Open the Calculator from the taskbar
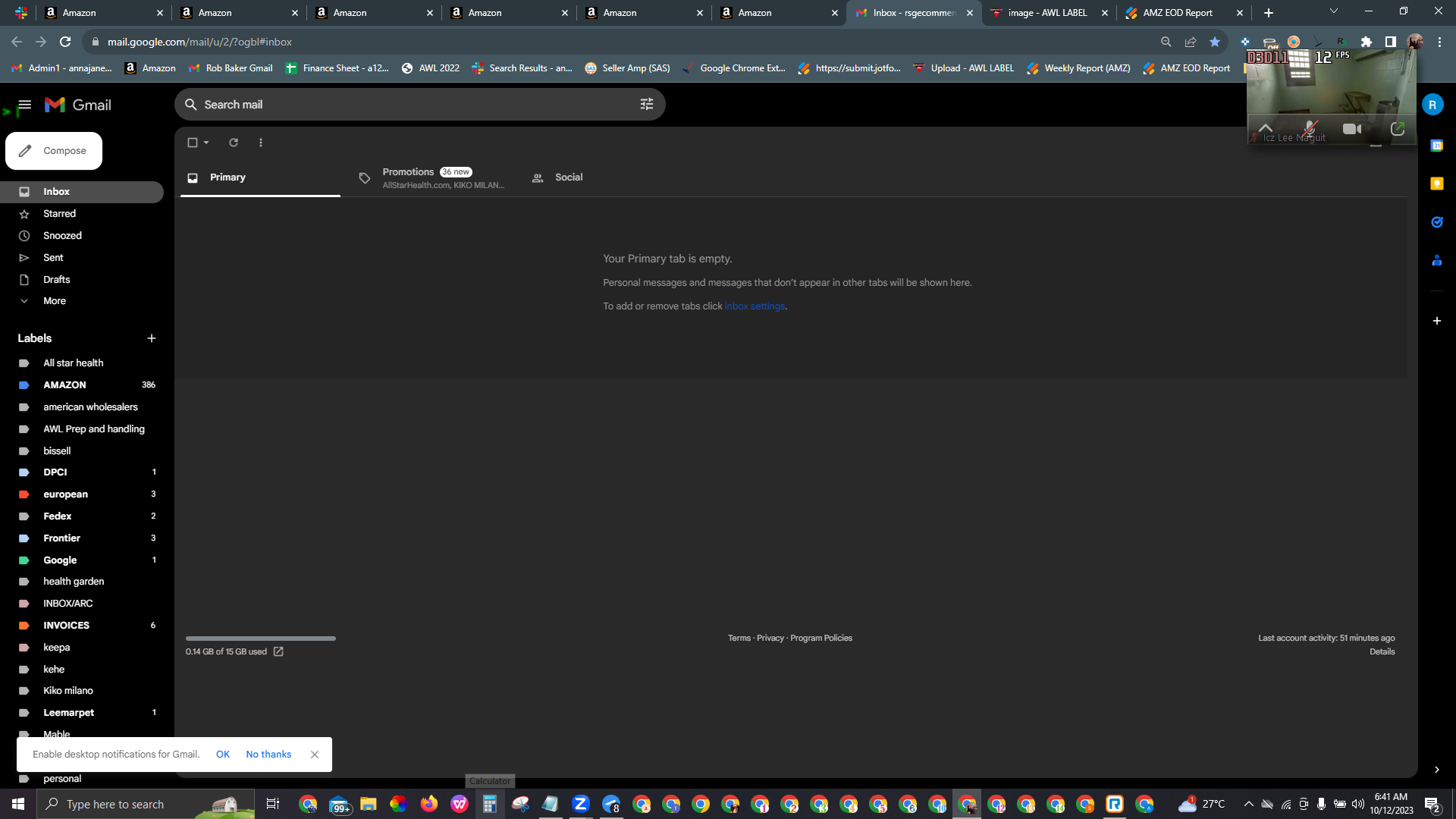This screenshot has width=1456, height=819. point(490,804)
